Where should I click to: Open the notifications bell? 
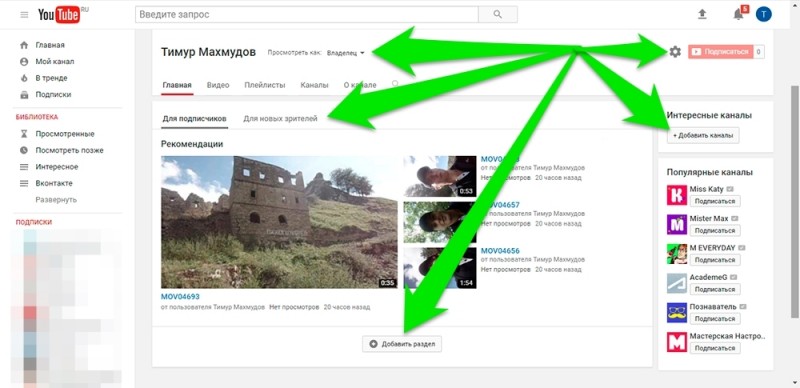[x=738, y=14]
